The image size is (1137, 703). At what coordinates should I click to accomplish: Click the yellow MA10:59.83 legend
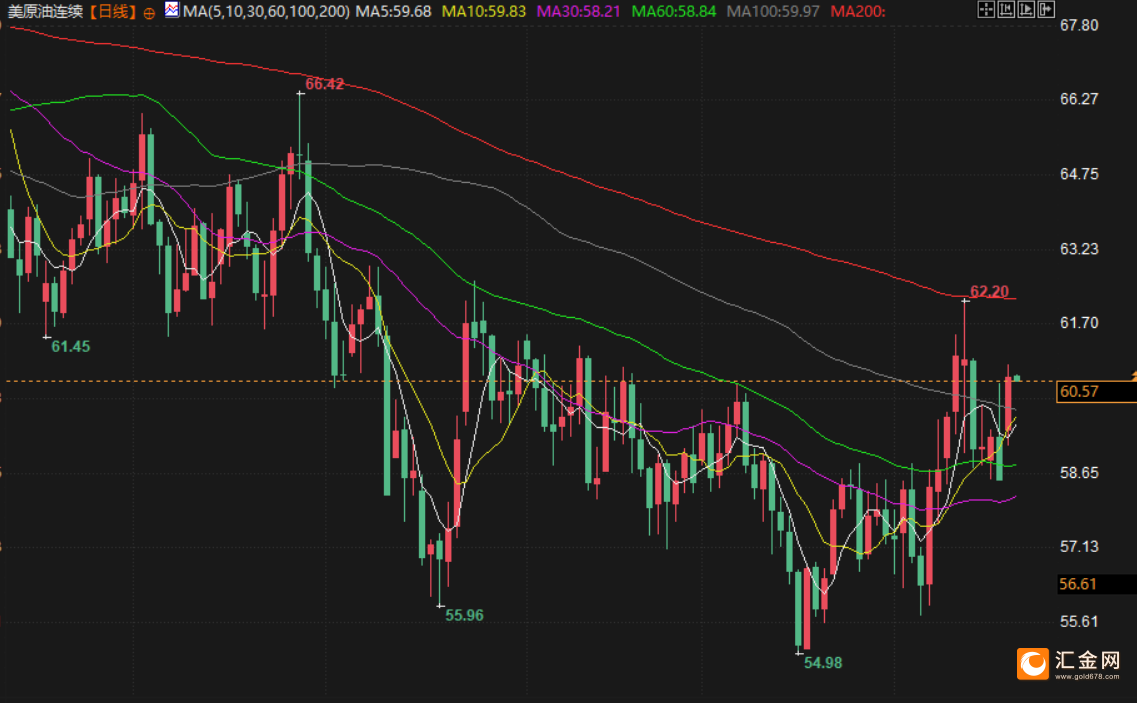pos(484,12)
